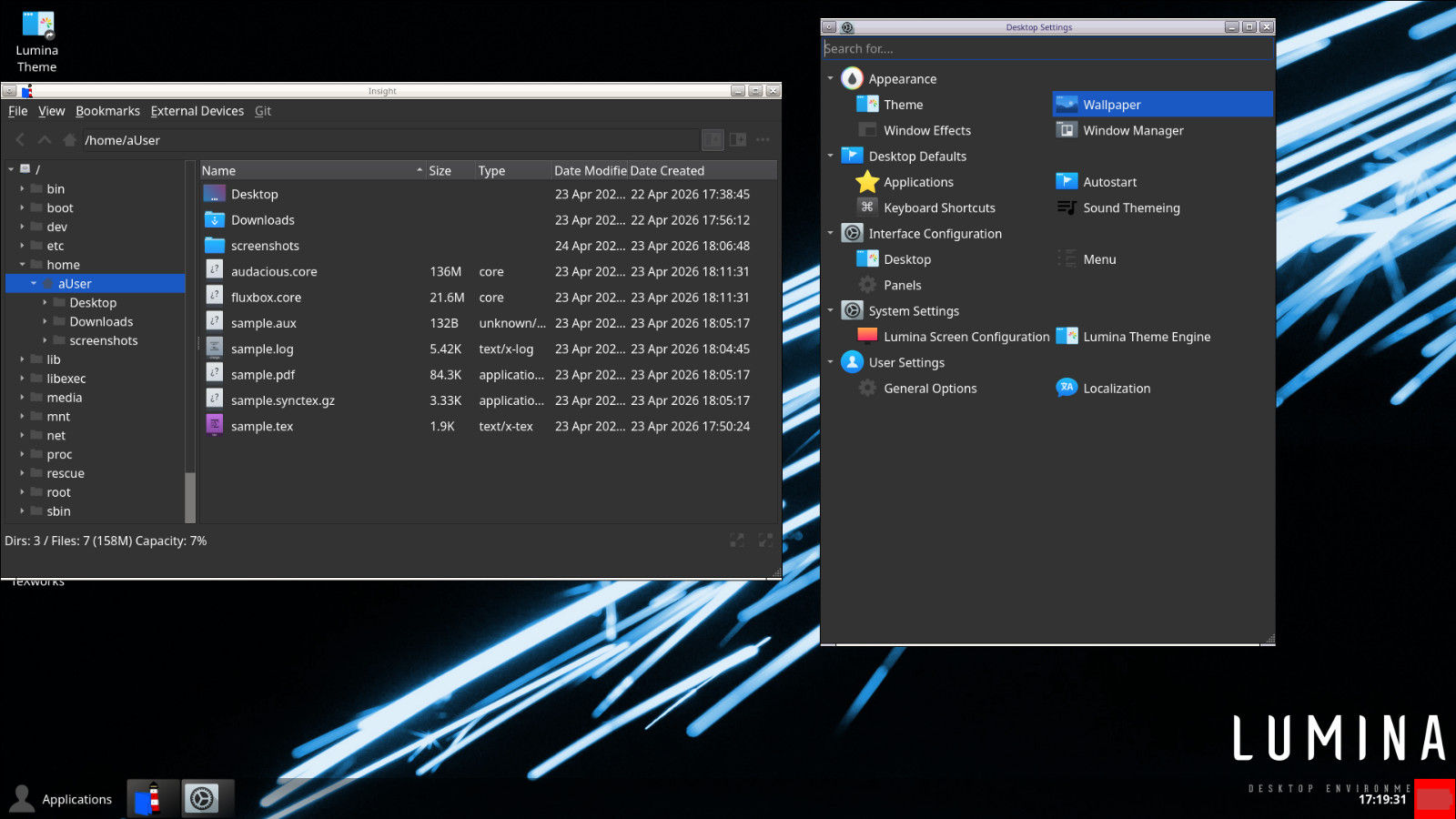Image resolution: width=1456 pixels, height=819 pixels.
Task: Open the Localization settings icon
Action: 1067,388
